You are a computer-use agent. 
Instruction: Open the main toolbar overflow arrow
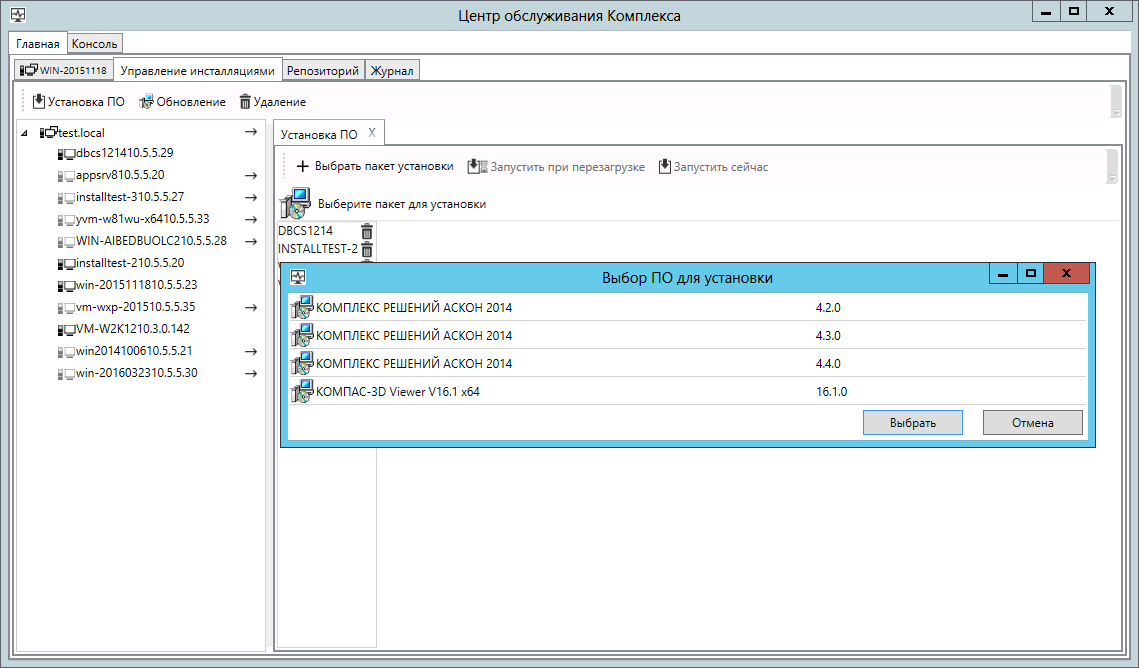point(1116,112)
